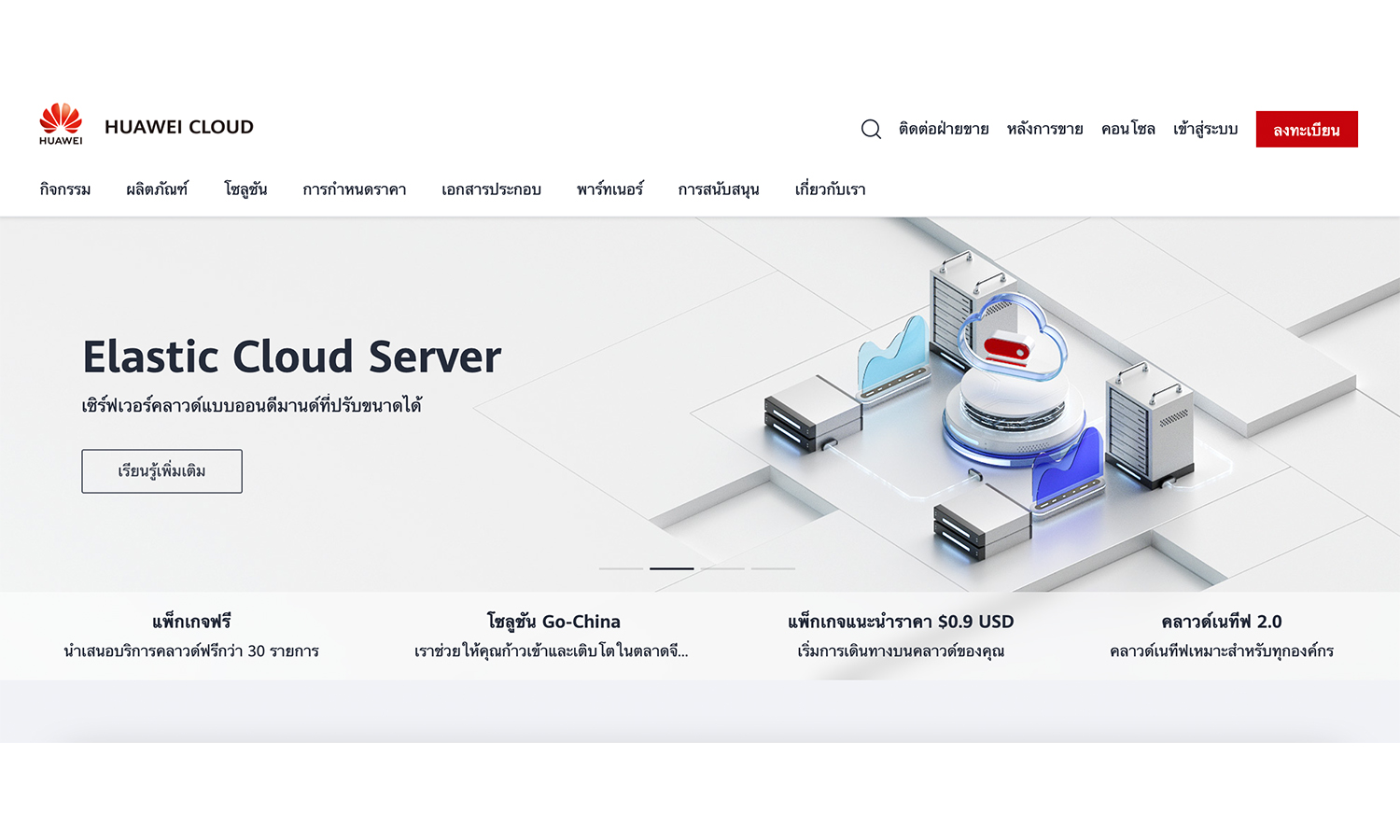The height and width of the screenshot is (840, 1400).
Task: Click the Huawei logo icon
Action: (x=61, y=124)
